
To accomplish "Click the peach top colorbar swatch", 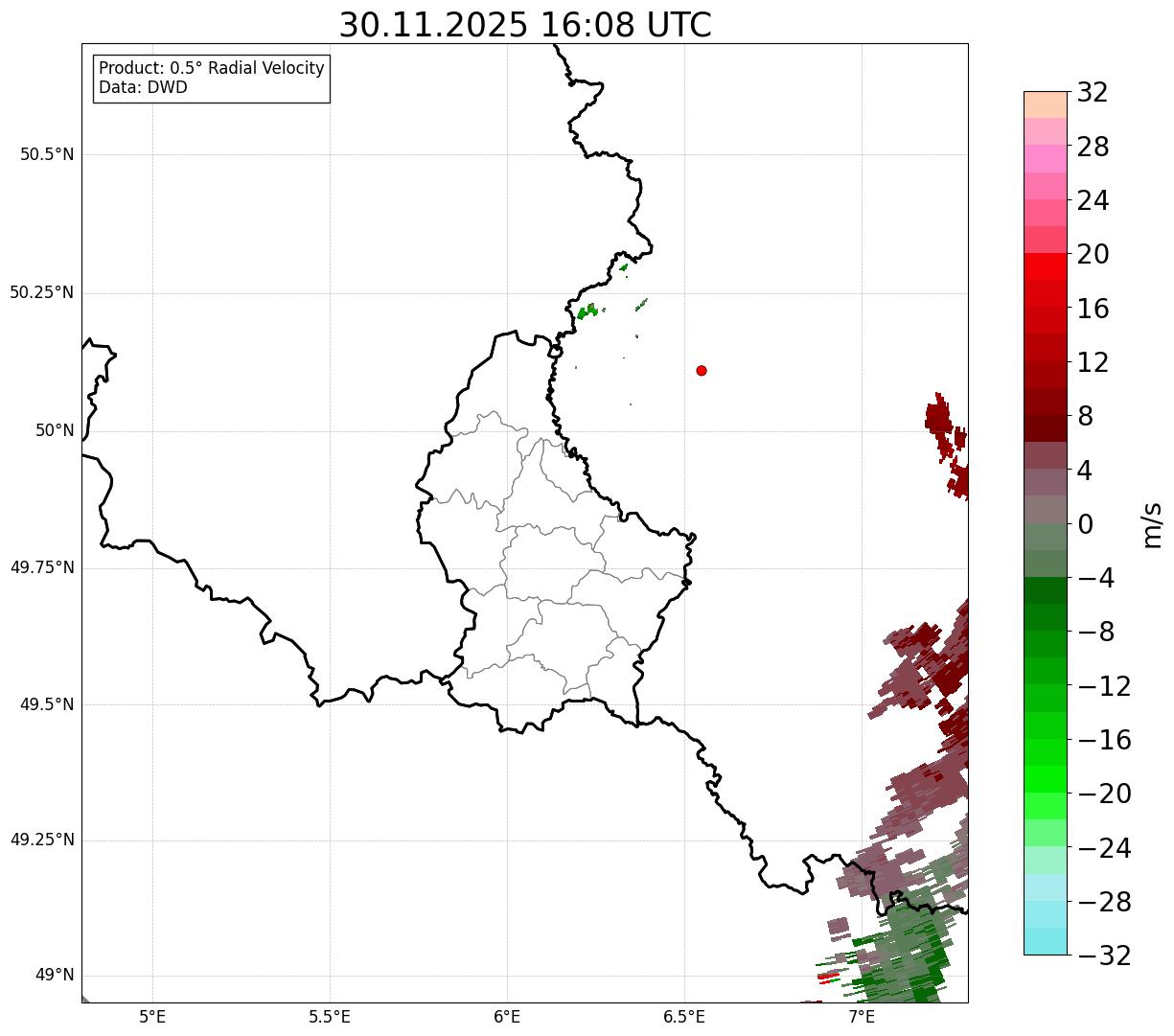I will tap(1046, 104).
